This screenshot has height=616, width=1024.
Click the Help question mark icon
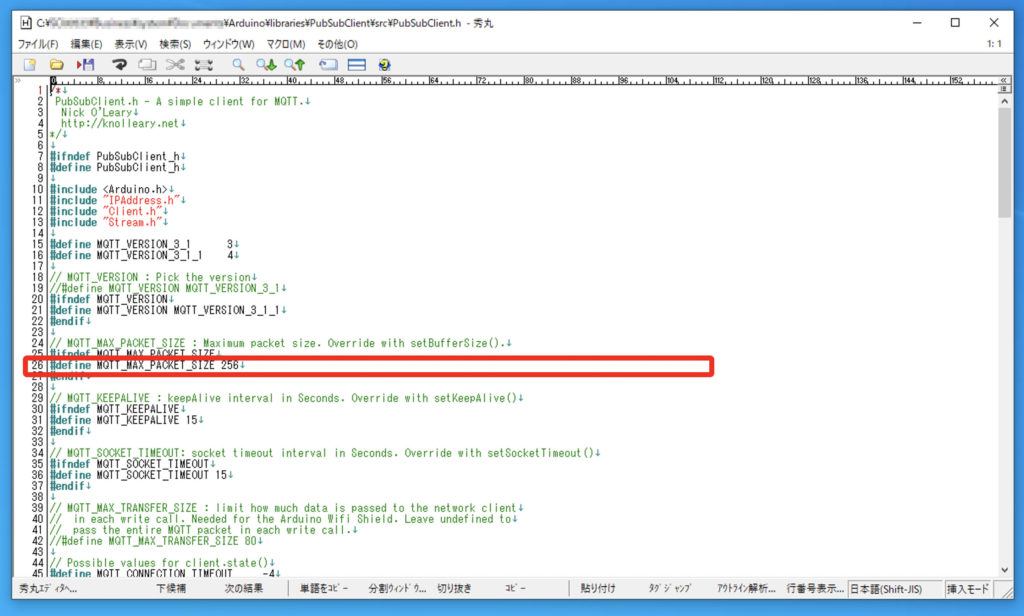384,65
